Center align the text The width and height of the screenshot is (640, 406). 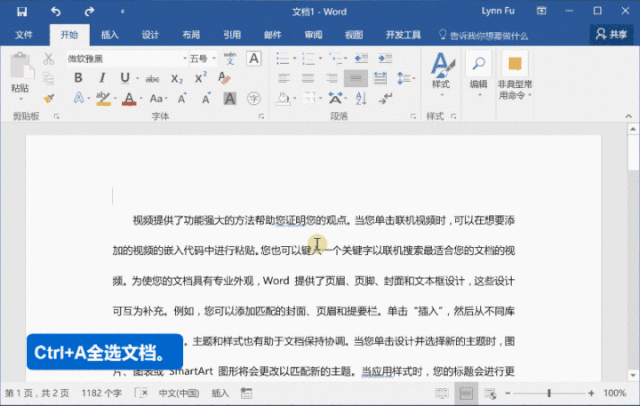pyautogui.click(x=308, y=78)
